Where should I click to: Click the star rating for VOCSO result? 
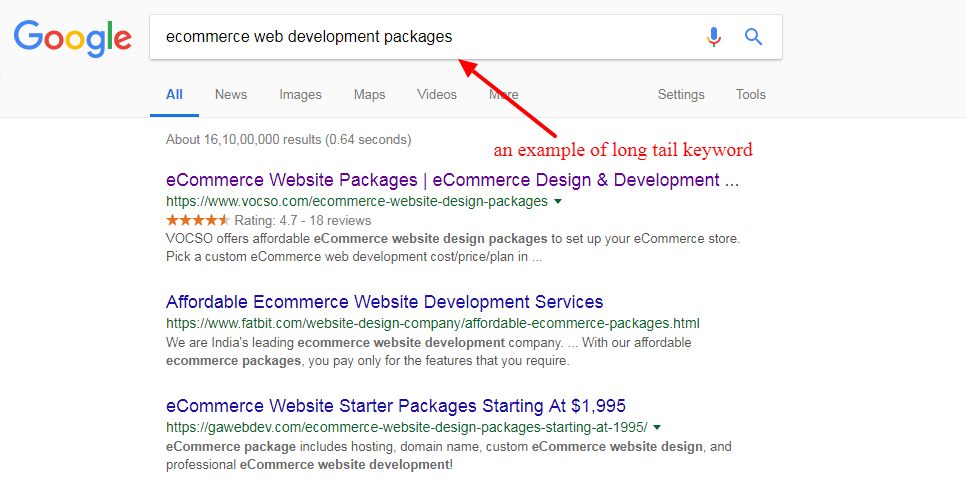coord(198,220)
